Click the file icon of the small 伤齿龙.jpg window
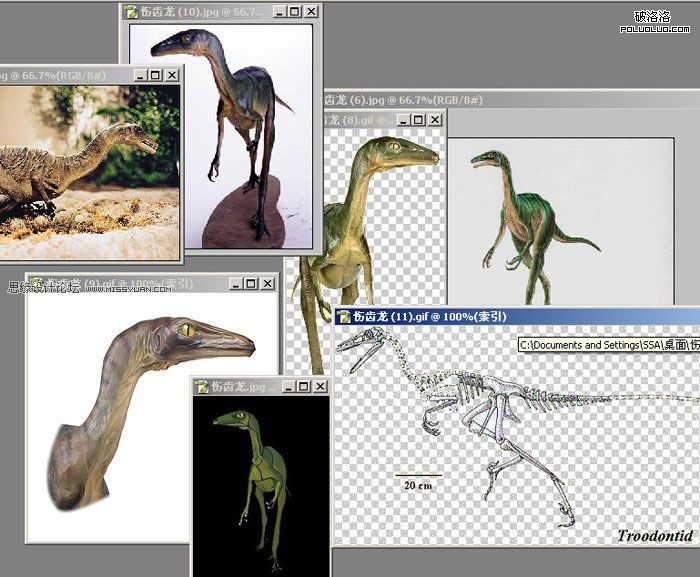This screenshot has width=700, height=577. click(x=201, y=386)
